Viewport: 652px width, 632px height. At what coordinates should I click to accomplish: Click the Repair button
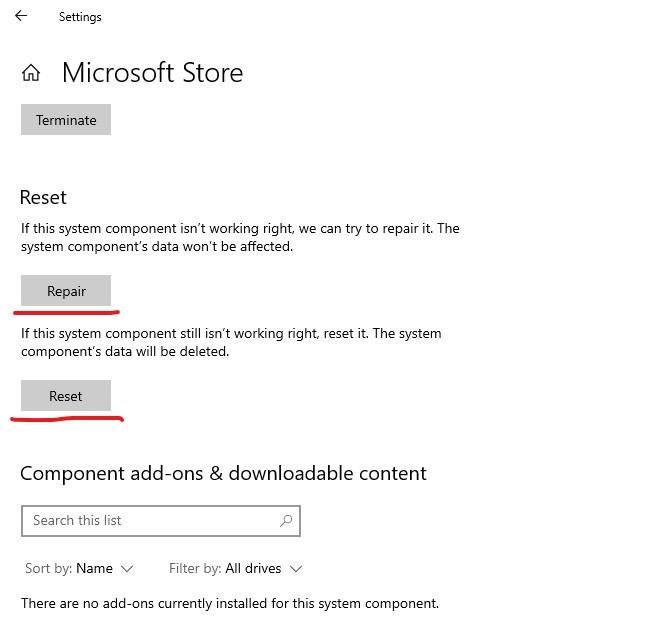[66, 291]
